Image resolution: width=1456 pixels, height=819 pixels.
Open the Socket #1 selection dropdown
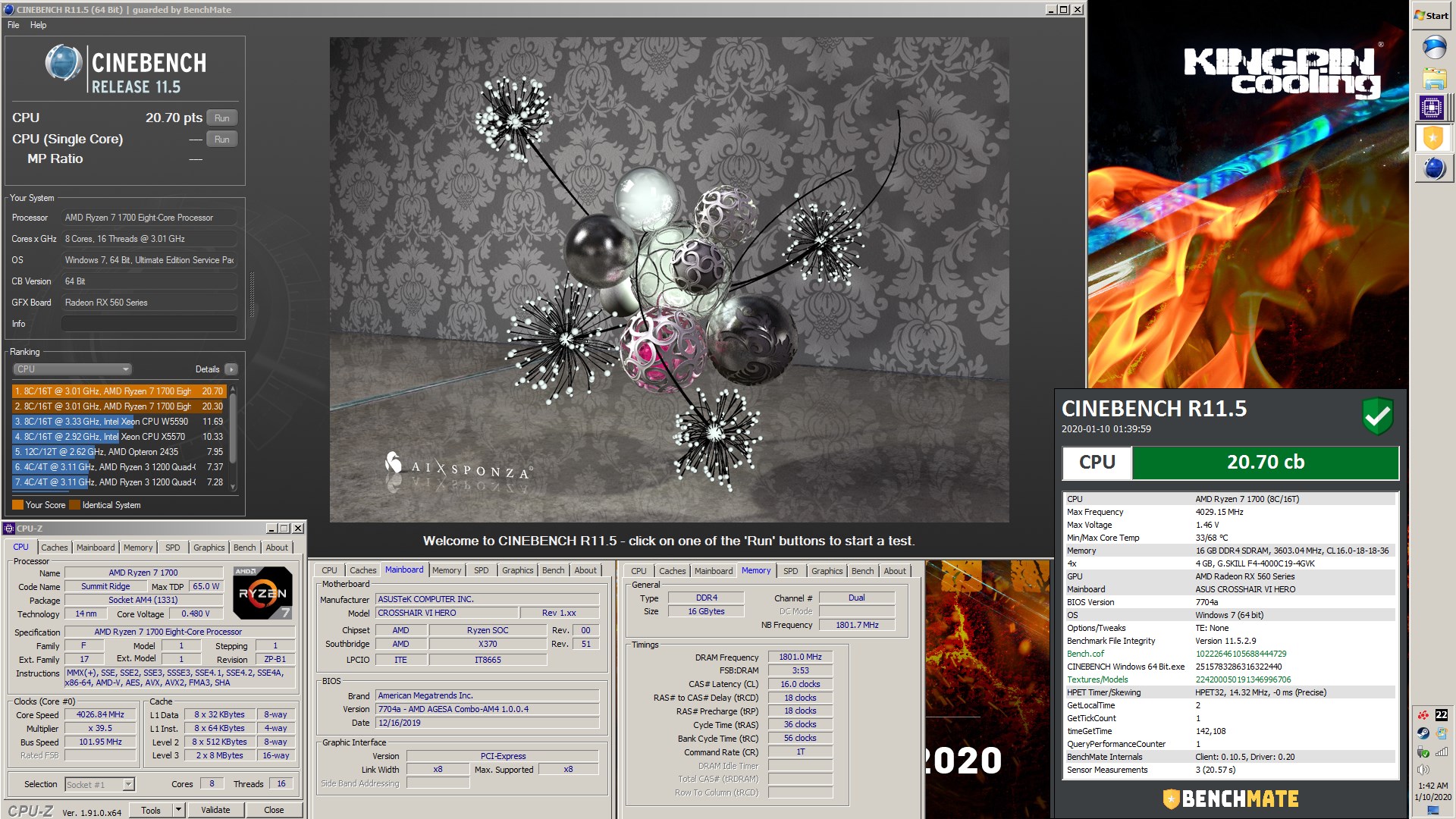point(99,785)
